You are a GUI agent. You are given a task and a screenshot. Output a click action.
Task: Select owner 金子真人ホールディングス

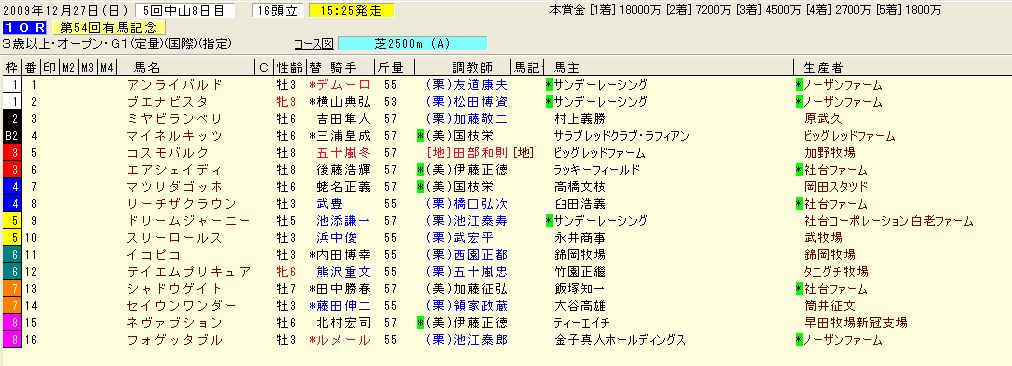point(620,340)
